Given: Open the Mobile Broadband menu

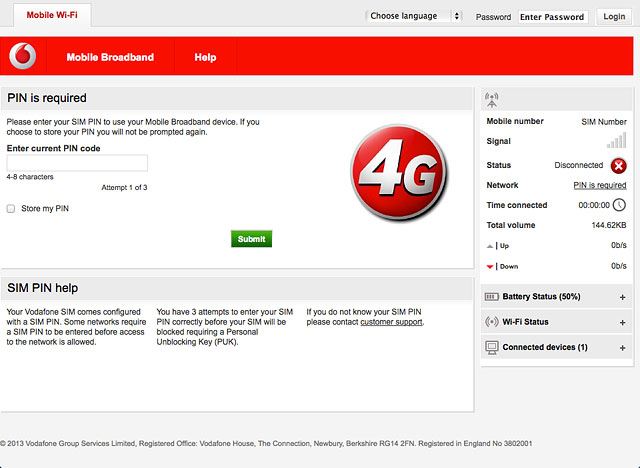Looking at the screenshot, I should coord(110,57).
